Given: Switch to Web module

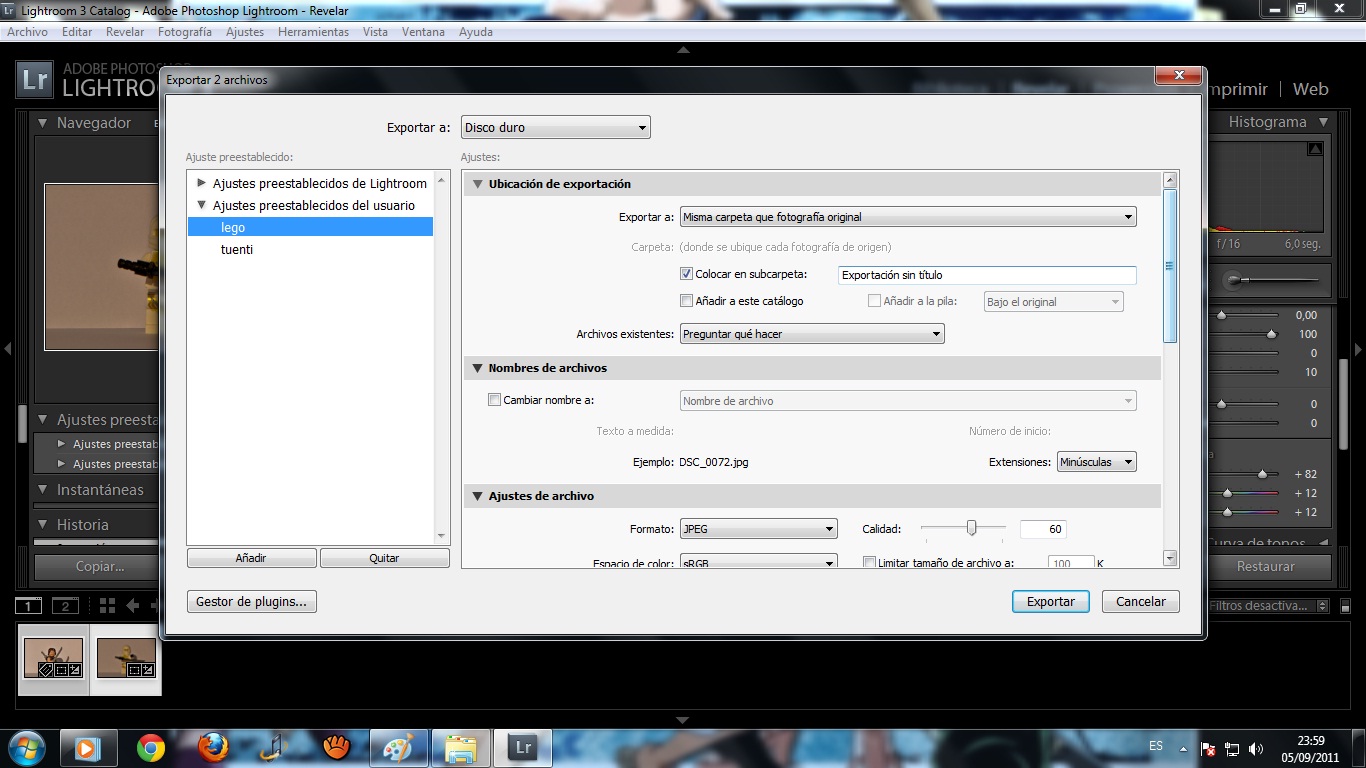Looking at the screenshot, I should coord(1310,89).
